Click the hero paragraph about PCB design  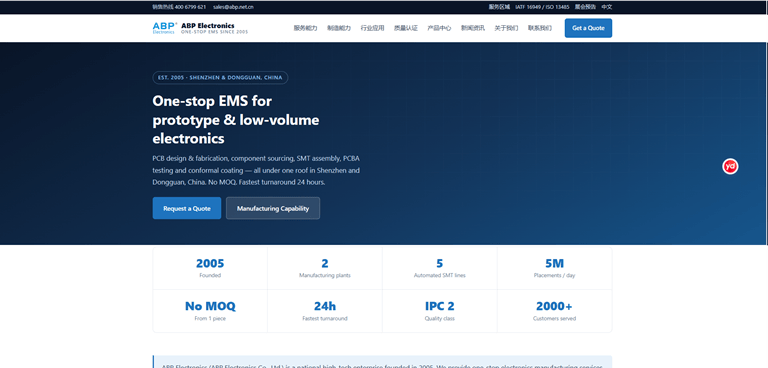pos(256,171)
